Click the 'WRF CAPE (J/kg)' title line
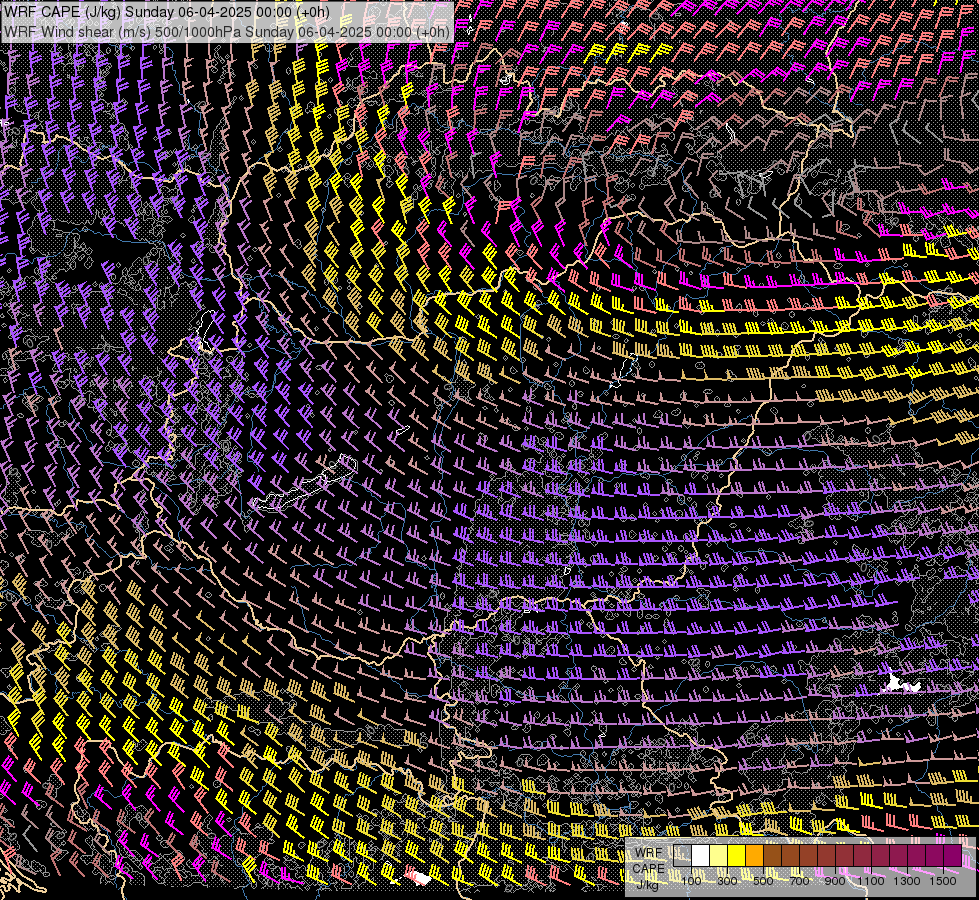 (167, 12)
